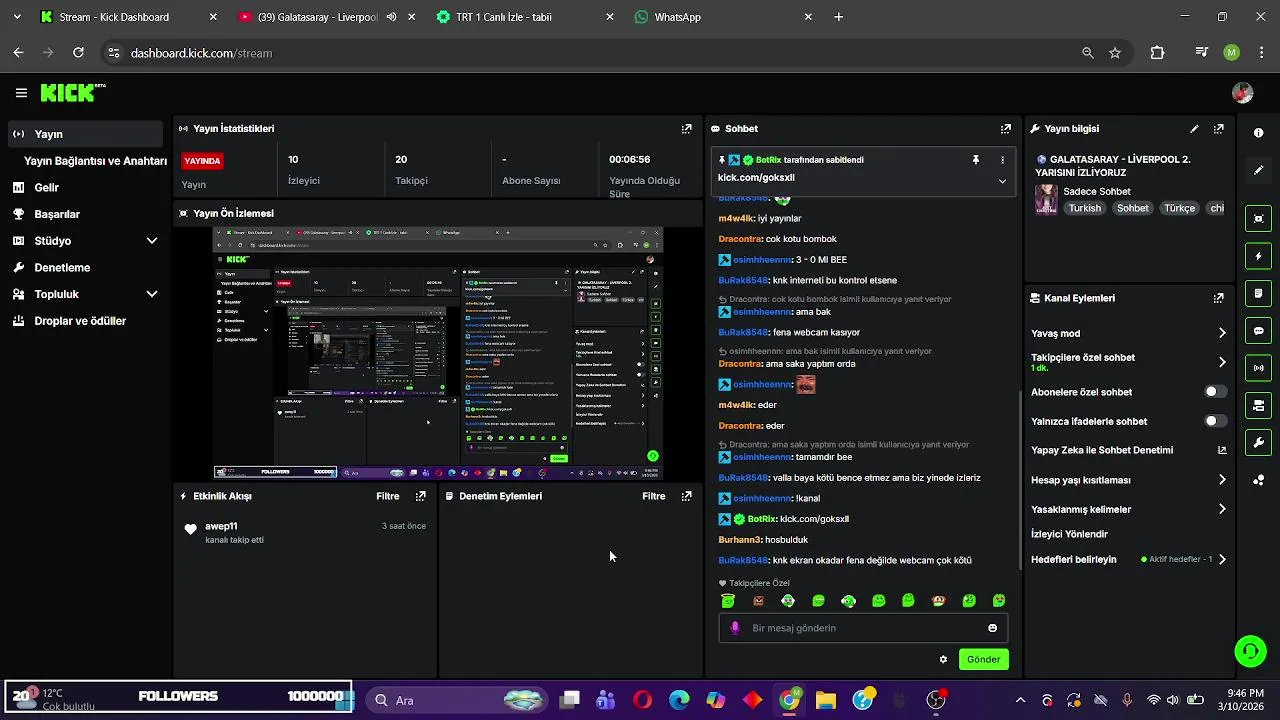Click zoom magnifier icon in address bar
The width and height of the screenshot is (1280, 720).
coord(1088,53)
